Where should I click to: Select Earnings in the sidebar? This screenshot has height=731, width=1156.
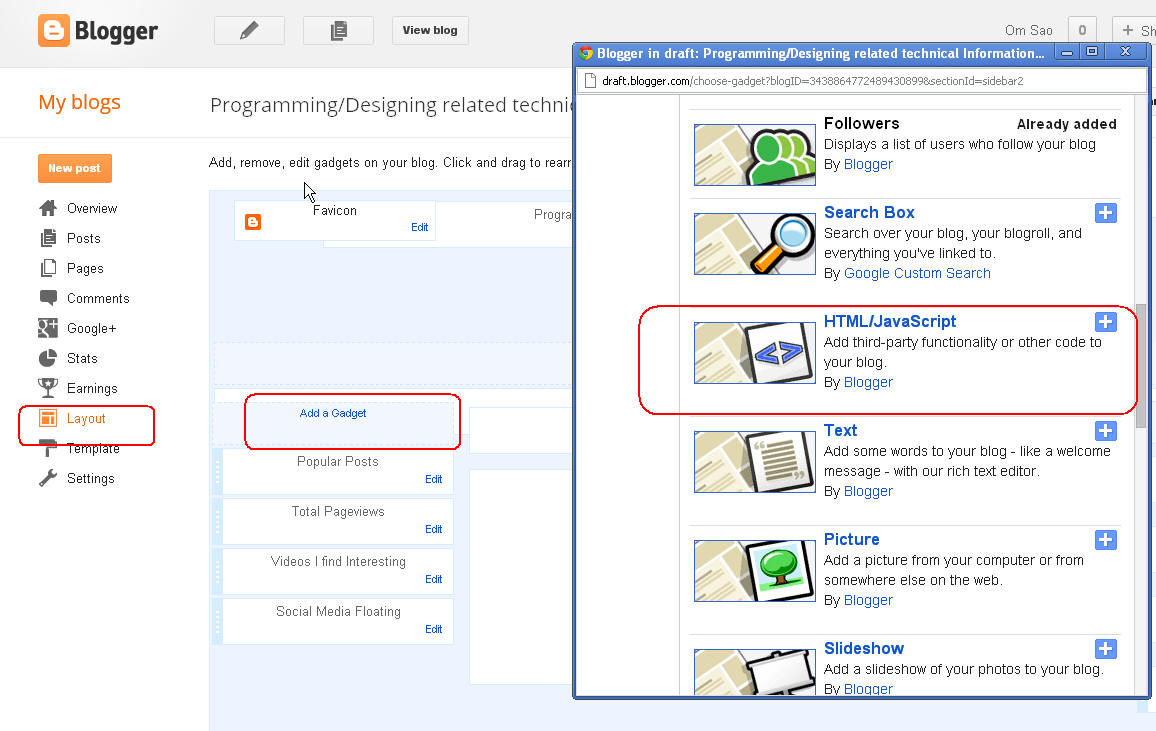[92, 388]
